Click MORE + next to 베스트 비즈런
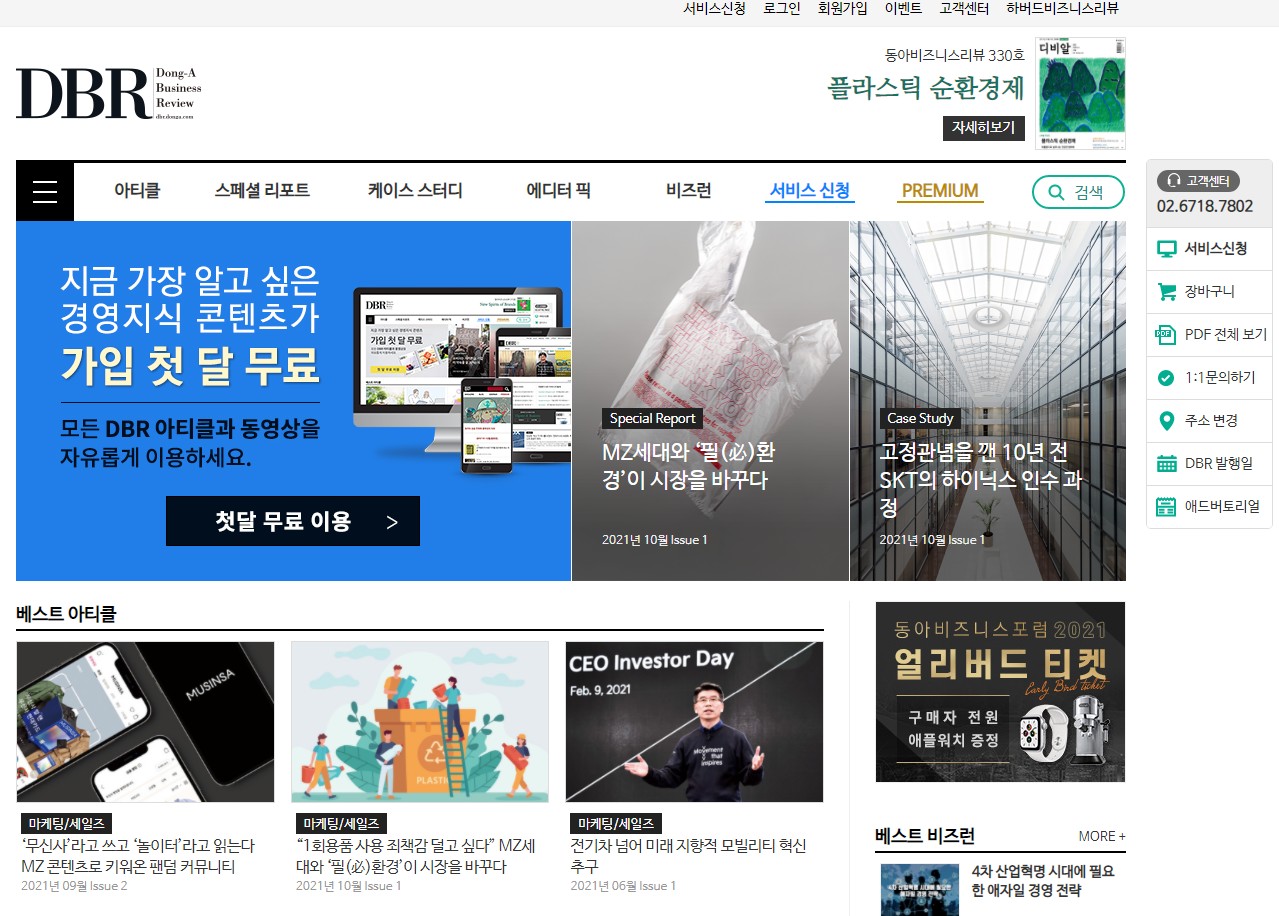Screen dimensions: 1279x916 (1102, 836)
